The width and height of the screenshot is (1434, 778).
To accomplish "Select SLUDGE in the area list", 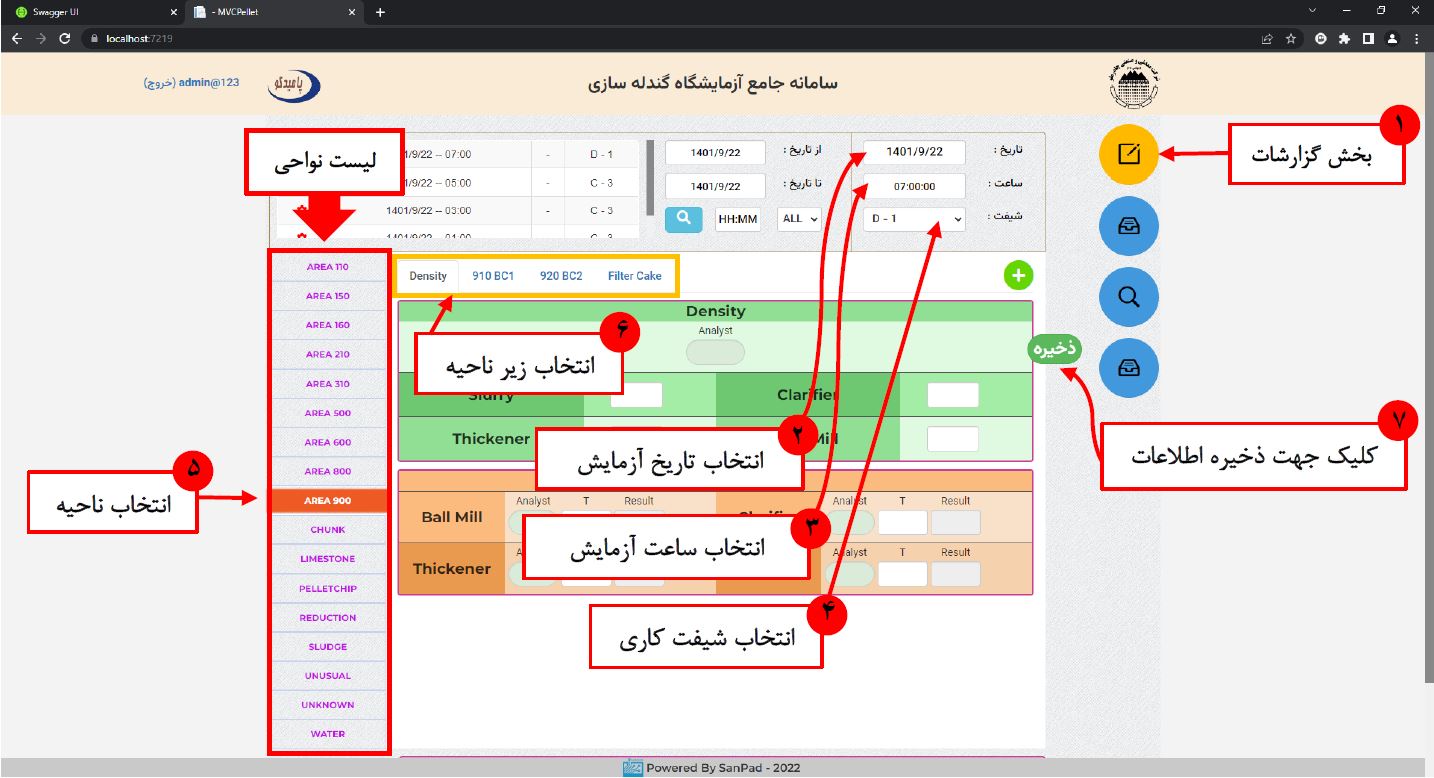I will pos(327,647).
